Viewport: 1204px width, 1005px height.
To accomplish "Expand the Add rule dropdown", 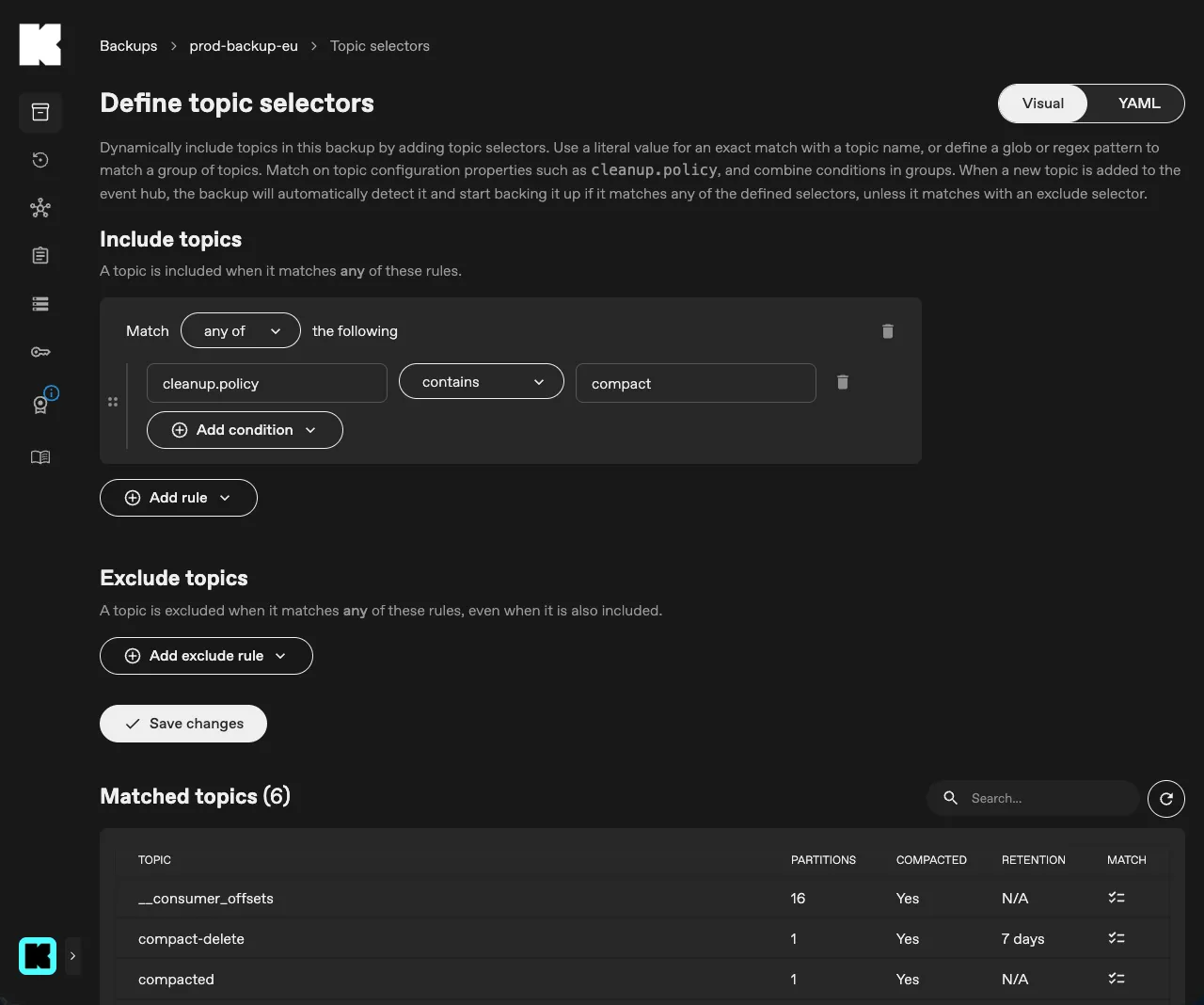I will pos(179,498).
